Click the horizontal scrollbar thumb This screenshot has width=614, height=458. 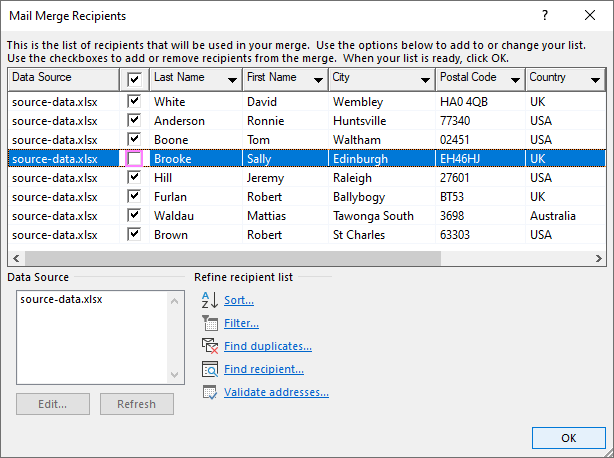click(233, 258)
